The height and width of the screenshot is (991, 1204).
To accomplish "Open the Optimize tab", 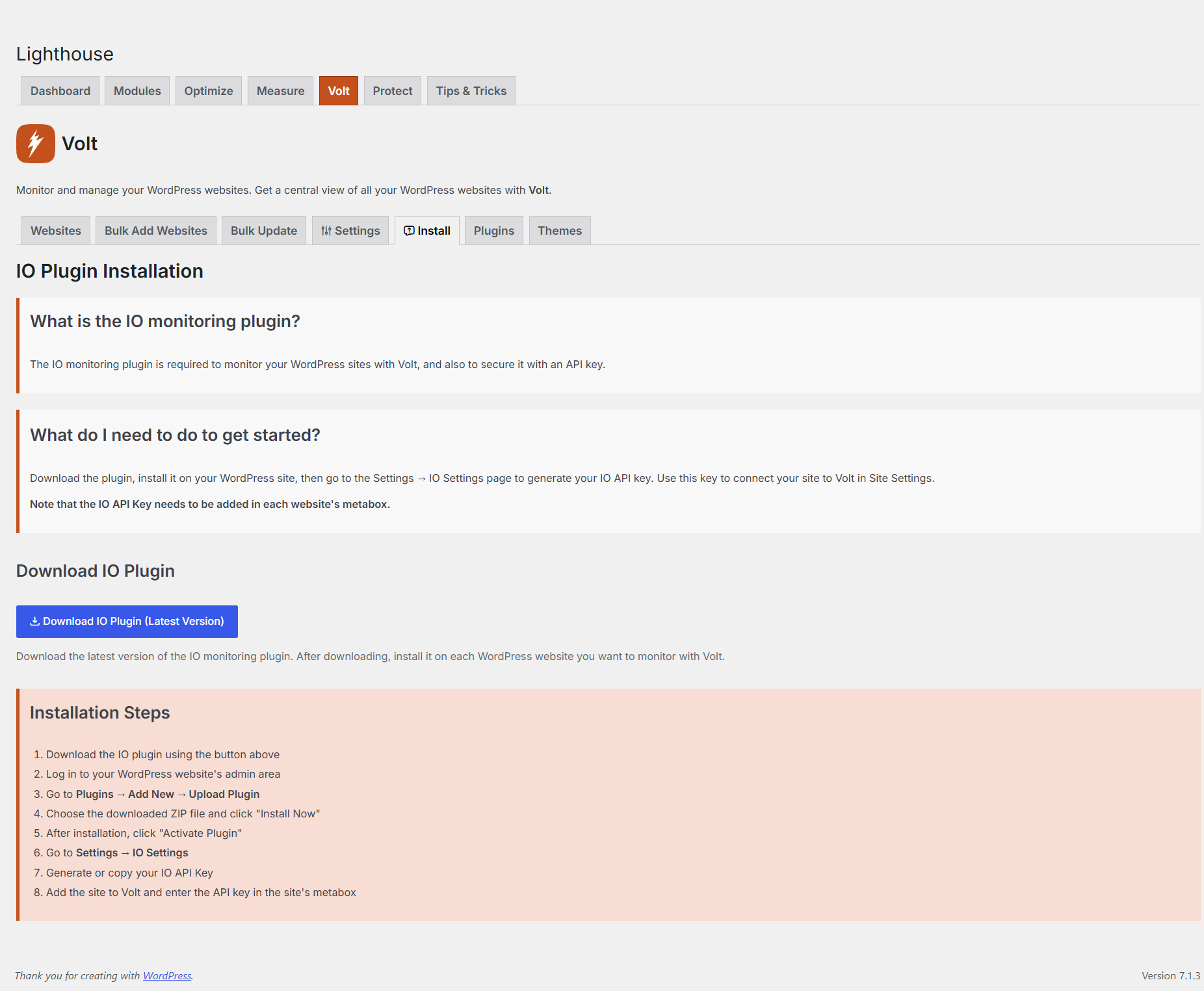I will (x=209, y=91).
